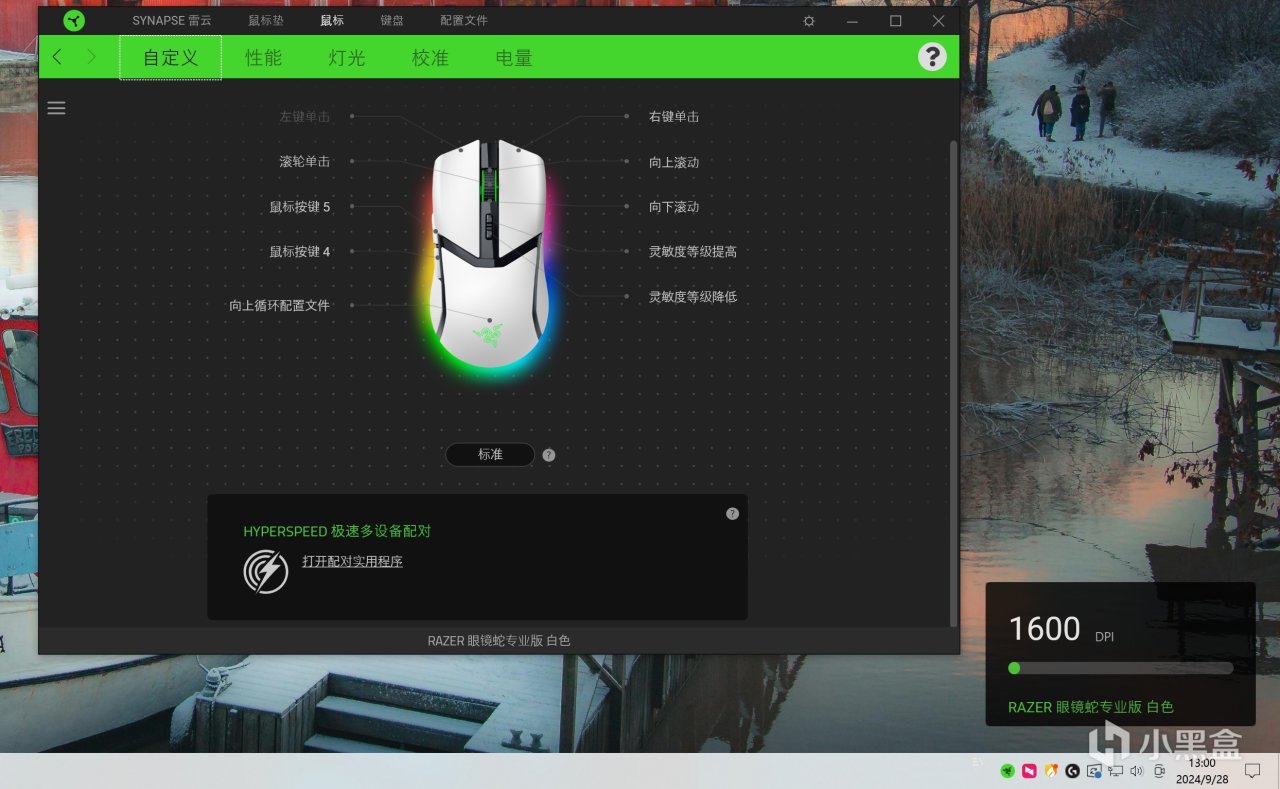Screen dimensions: 1280x789
Task: Select the 向下滚动 mapping
Action: point(674,207)
